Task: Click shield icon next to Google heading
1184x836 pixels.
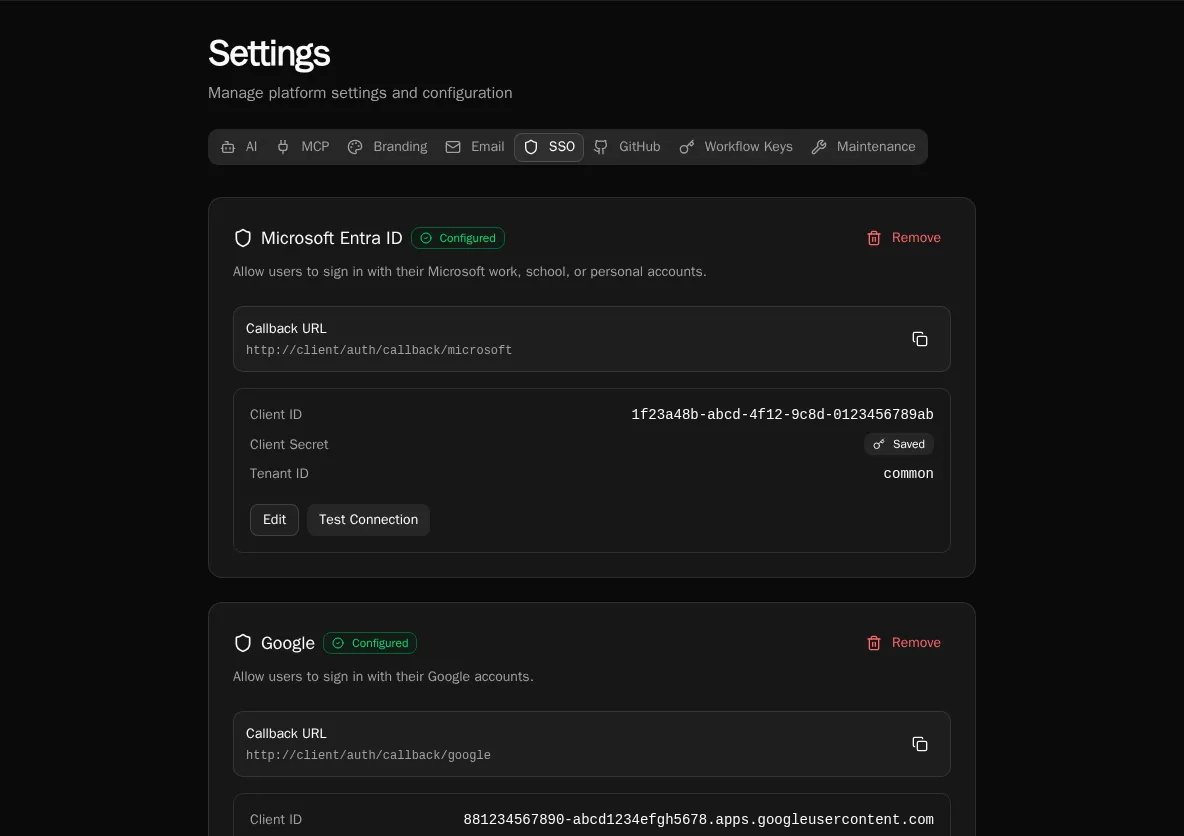Action: click(243, 643)
